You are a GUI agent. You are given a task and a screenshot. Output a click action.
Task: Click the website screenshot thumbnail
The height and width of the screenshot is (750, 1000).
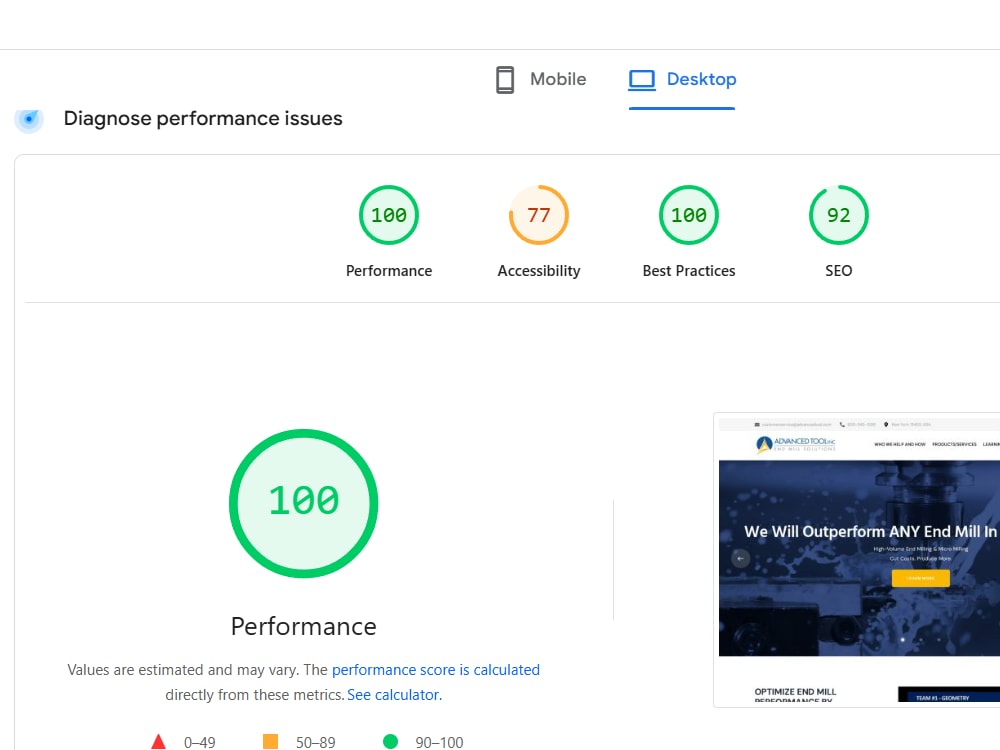pos(857,560)
